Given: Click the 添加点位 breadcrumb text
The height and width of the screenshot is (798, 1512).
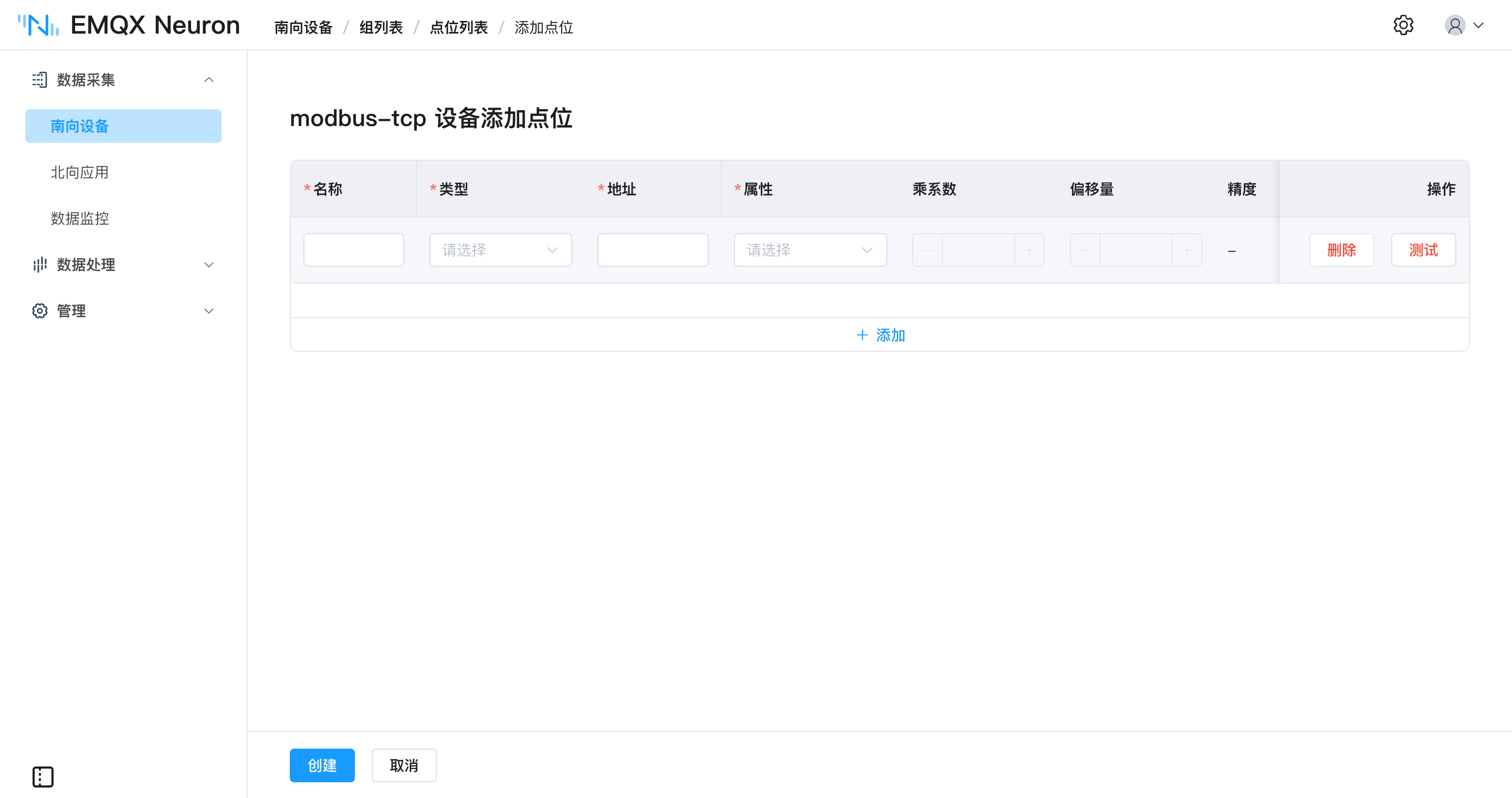Looking at the screenshot, I should pos(544,28).
